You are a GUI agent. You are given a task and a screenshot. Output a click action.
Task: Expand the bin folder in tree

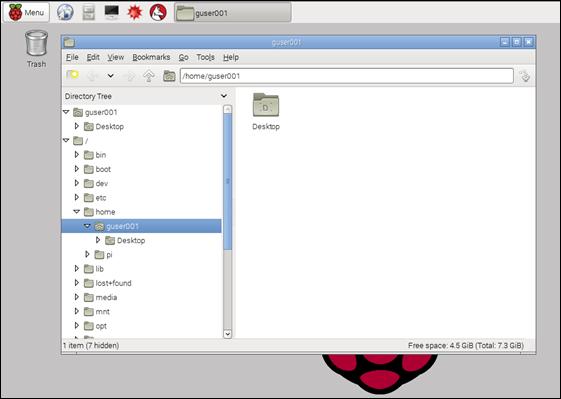[x=77, y=155]
